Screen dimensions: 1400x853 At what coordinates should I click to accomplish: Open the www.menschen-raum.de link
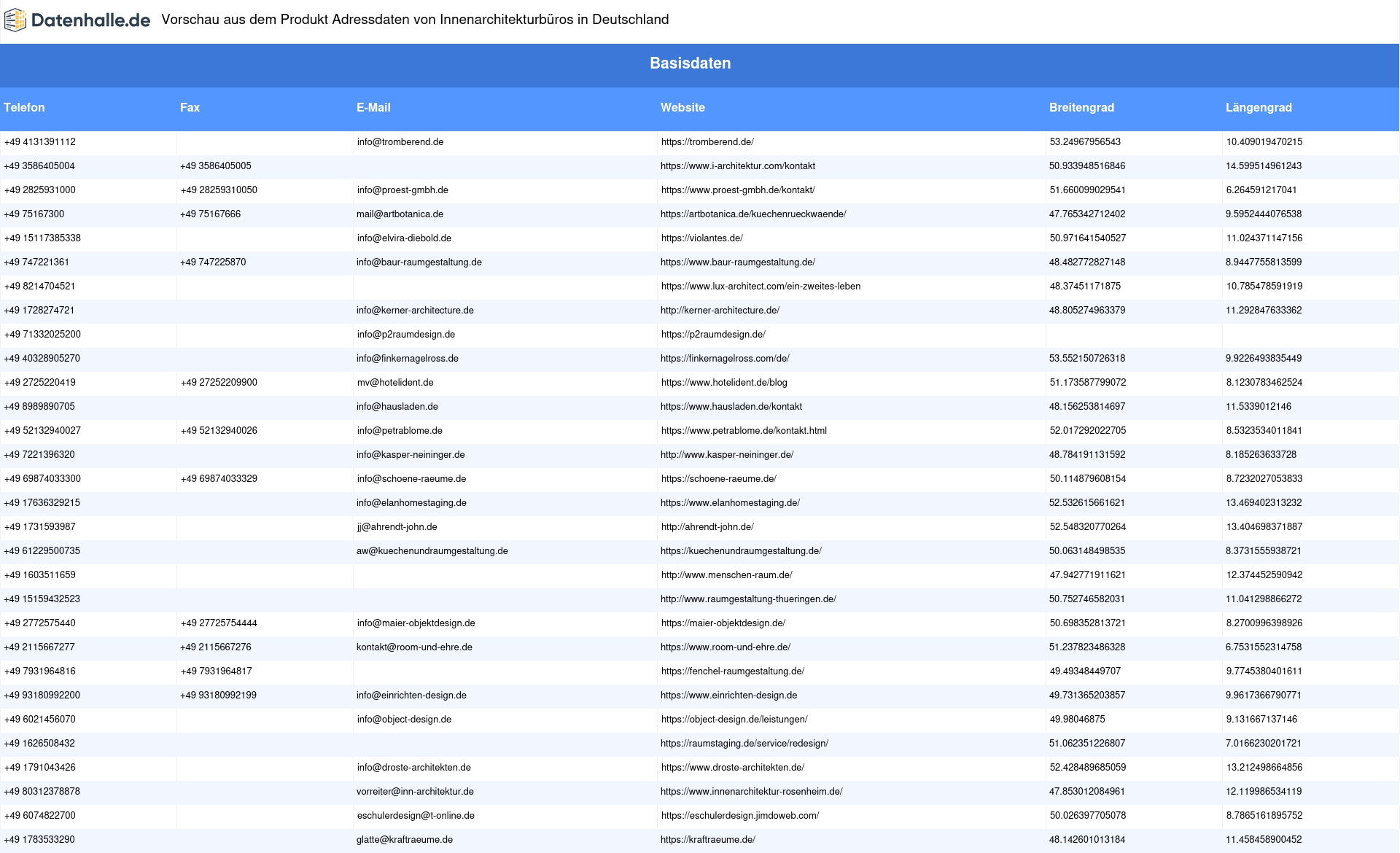(727, 575)
